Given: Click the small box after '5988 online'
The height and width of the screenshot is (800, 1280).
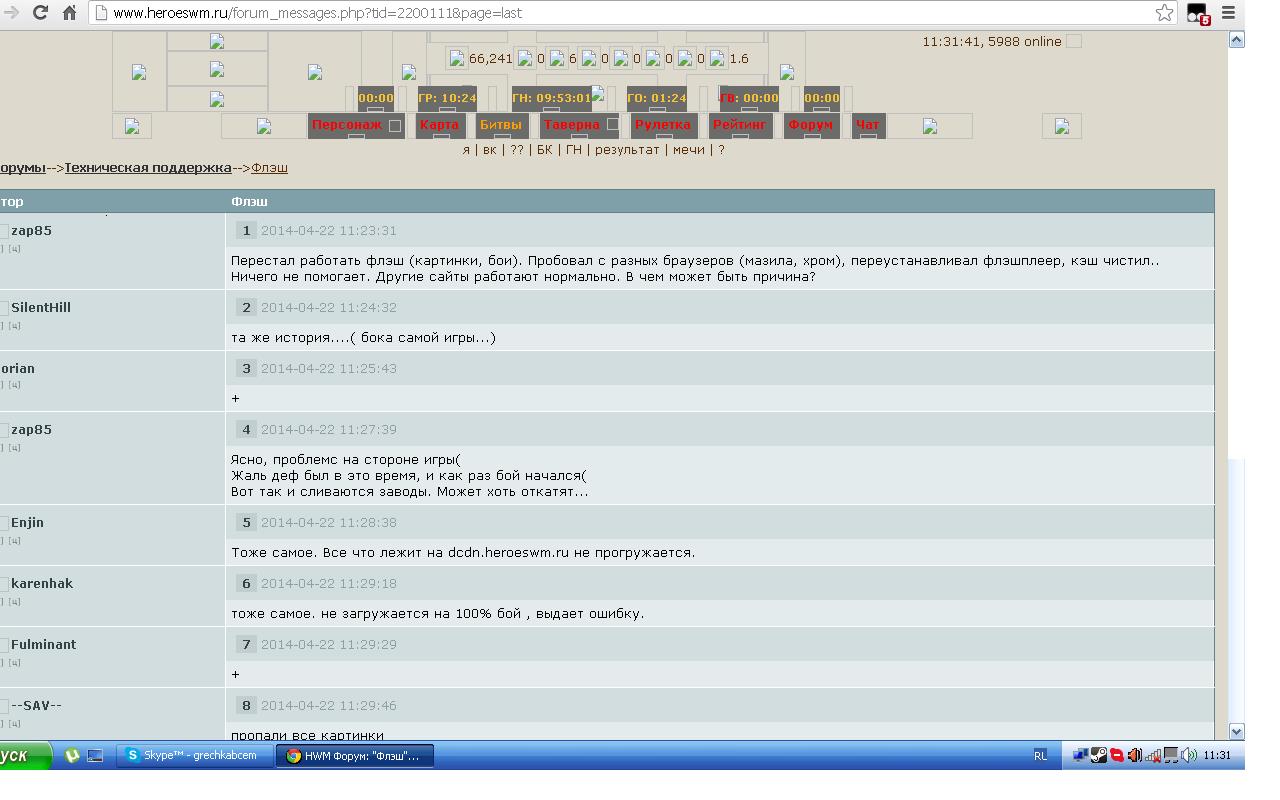Looking at the screenshot, I should coord(1074,41).
